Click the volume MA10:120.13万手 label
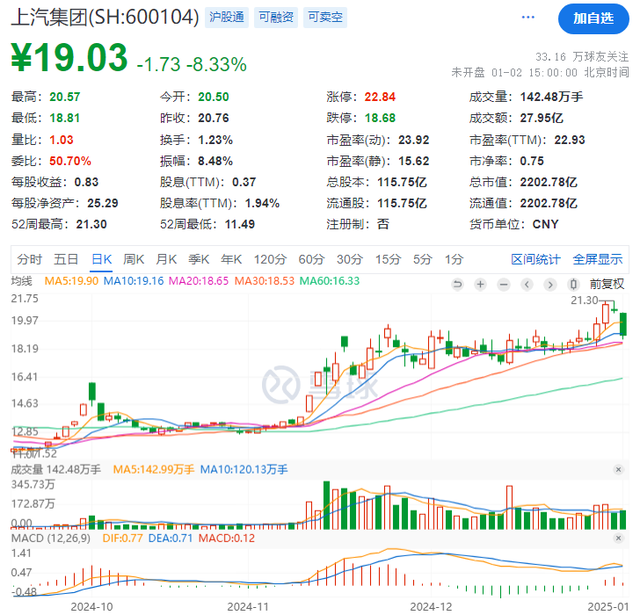Viewport: 640px width, 615px height. pos(244,470)
